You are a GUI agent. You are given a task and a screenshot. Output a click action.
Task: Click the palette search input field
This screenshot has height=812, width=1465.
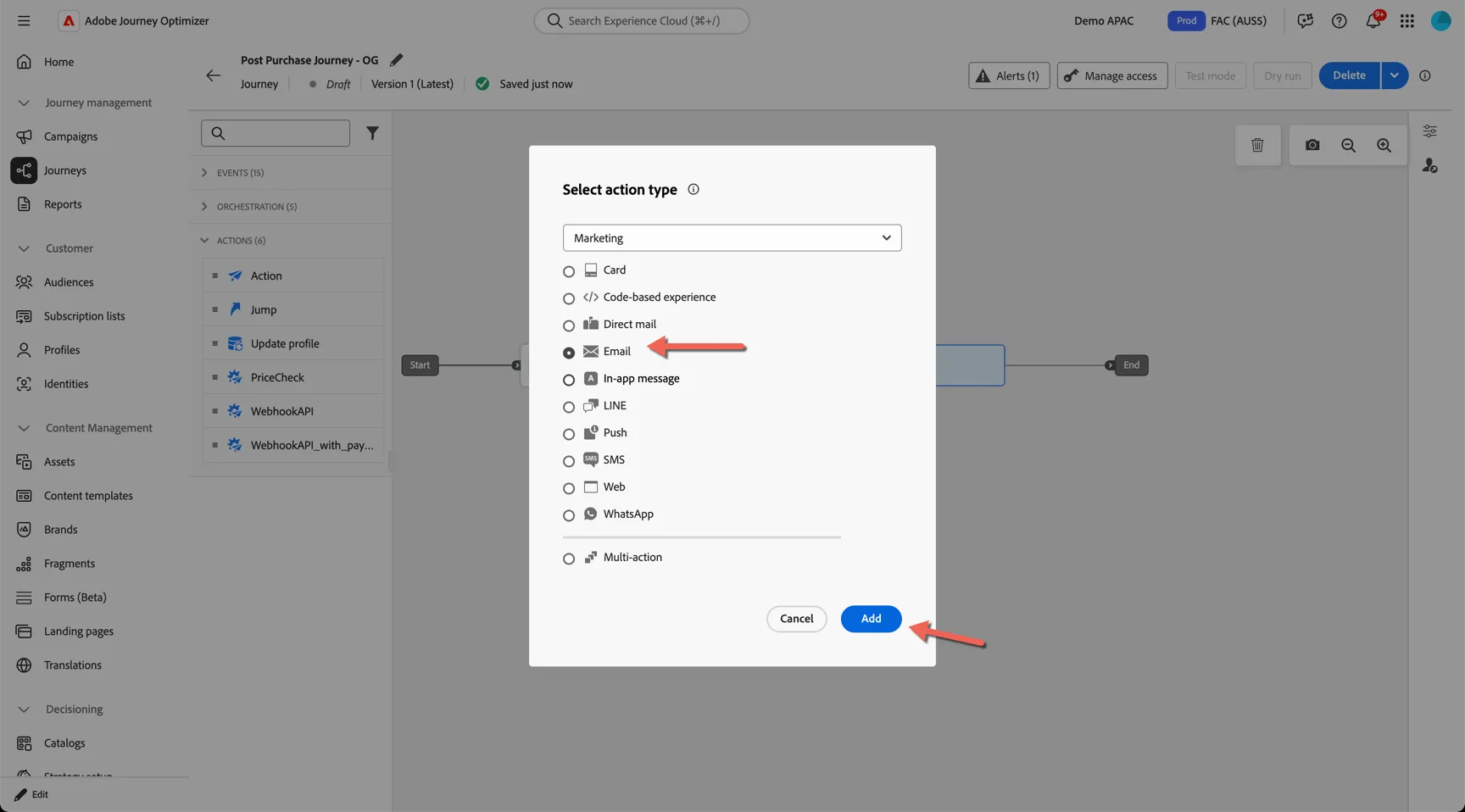click(276, 133)
